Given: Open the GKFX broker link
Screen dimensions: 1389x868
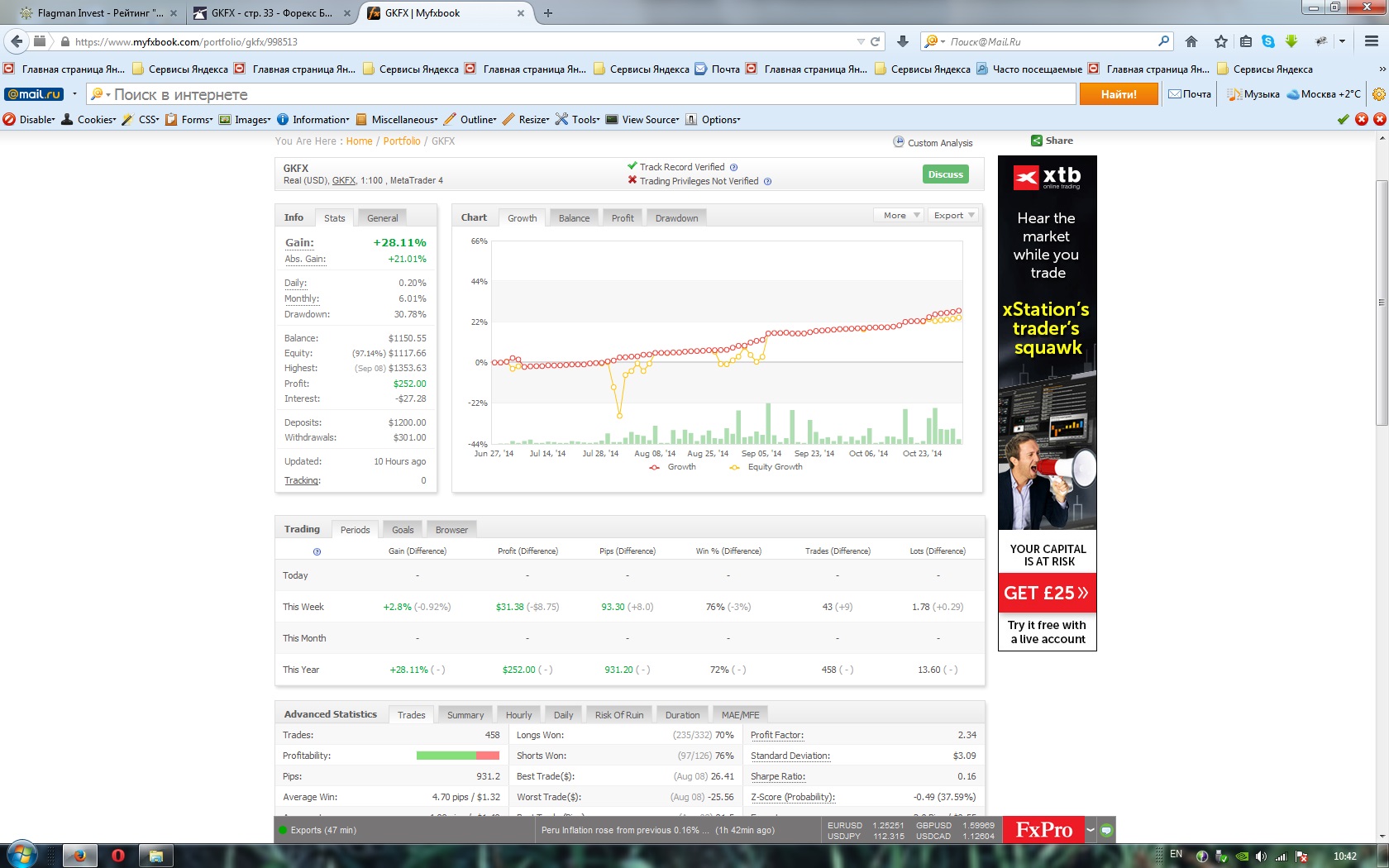Looking at the screenshot, I should click(344, 181).
